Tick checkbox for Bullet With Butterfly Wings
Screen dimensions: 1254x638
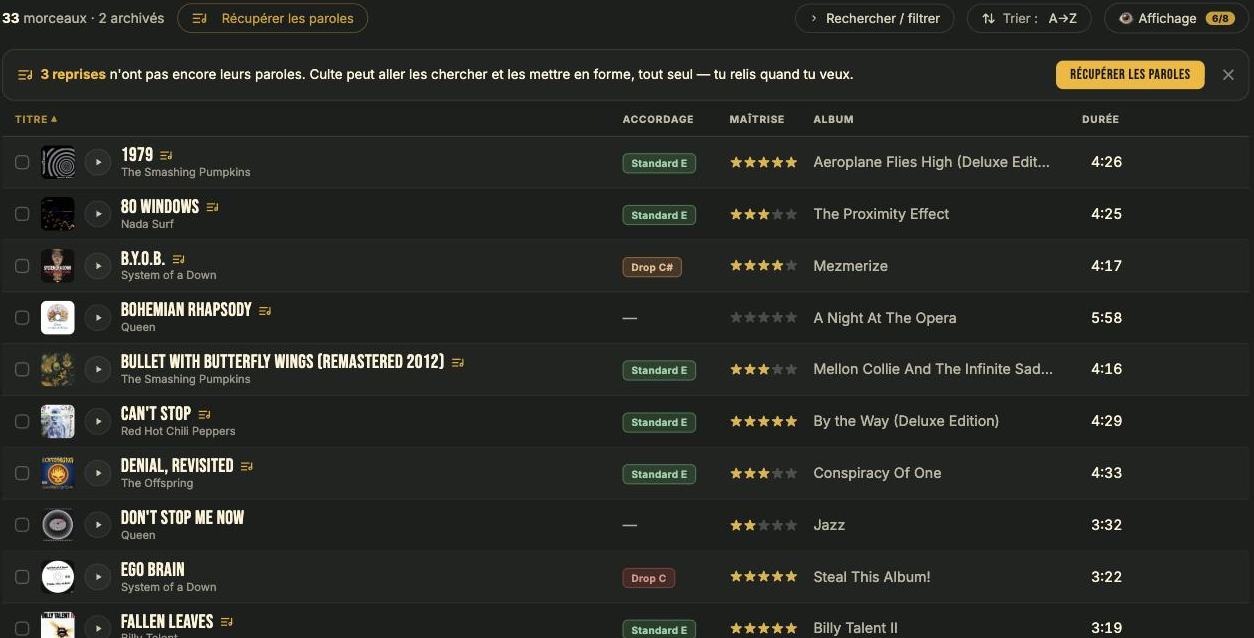(22, 370)
